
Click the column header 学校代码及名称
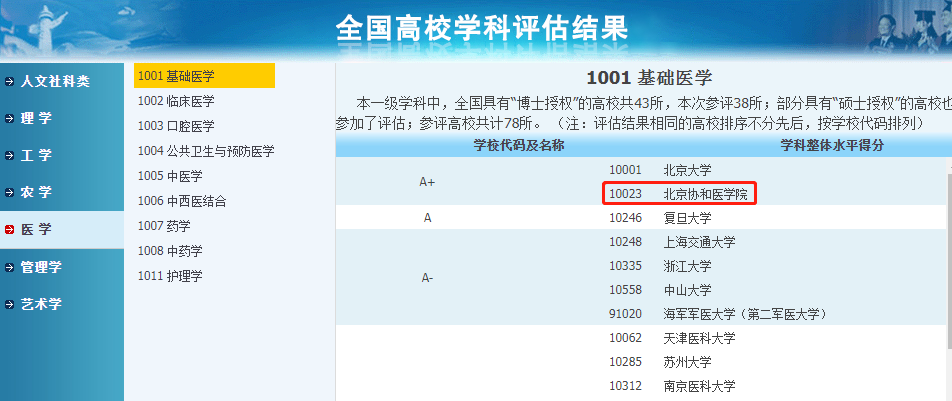coord(519,146)
